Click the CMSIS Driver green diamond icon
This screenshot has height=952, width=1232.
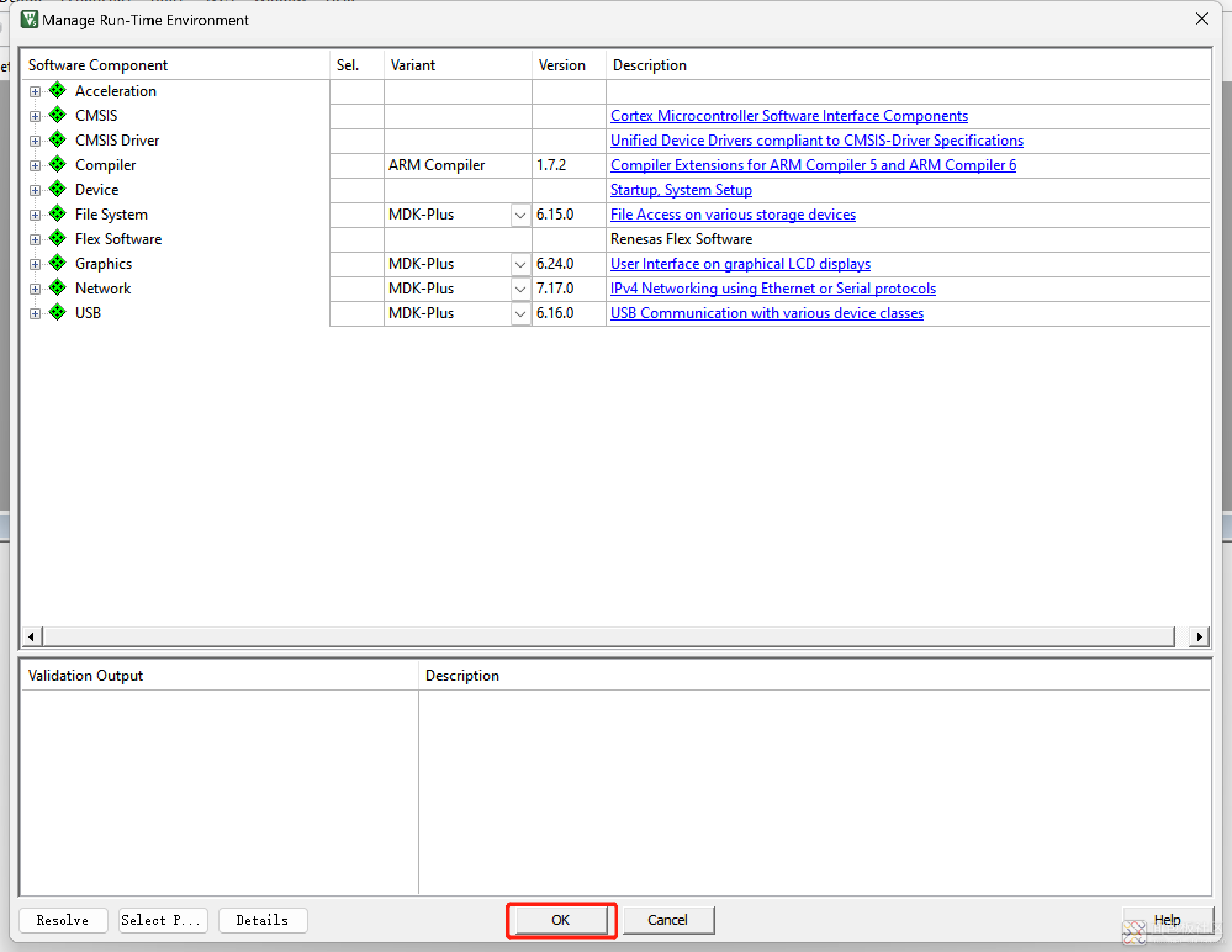coord(57,140)
